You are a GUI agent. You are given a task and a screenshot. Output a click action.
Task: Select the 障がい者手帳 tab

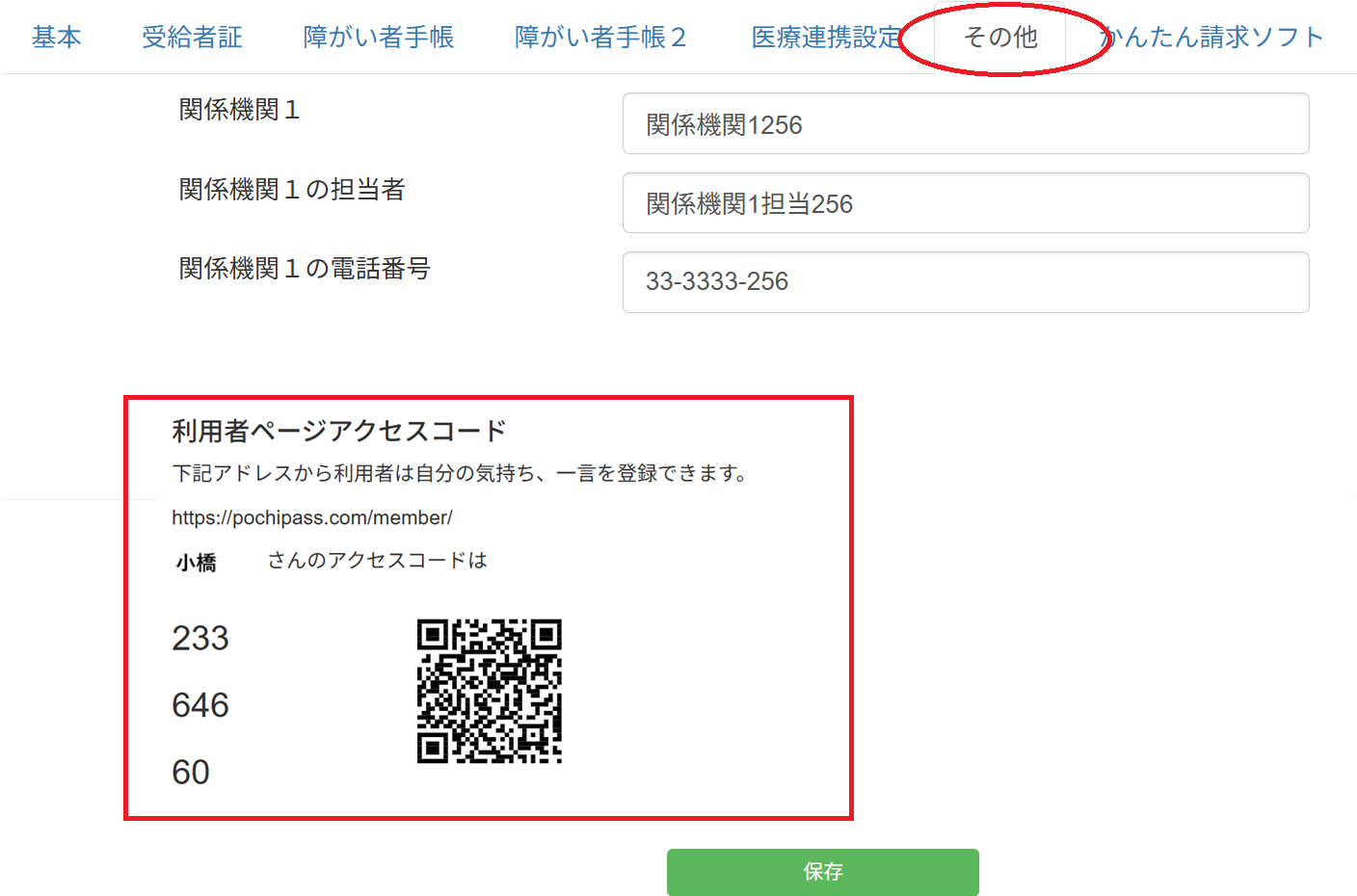[x=378, y=38]
